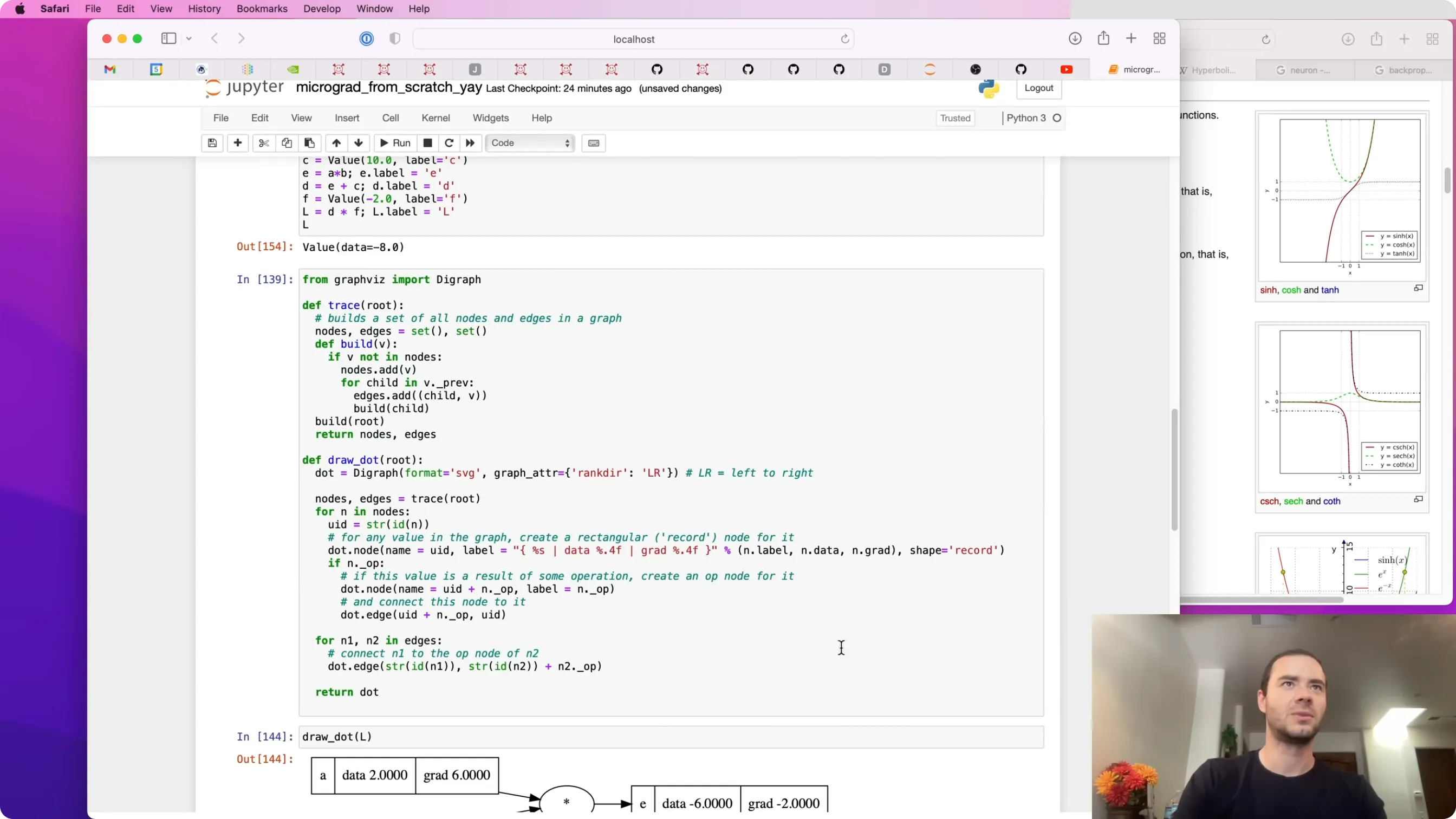Click the notebook vertical scrollbar
1456x819 pixels.
(x=1174, y=469)
